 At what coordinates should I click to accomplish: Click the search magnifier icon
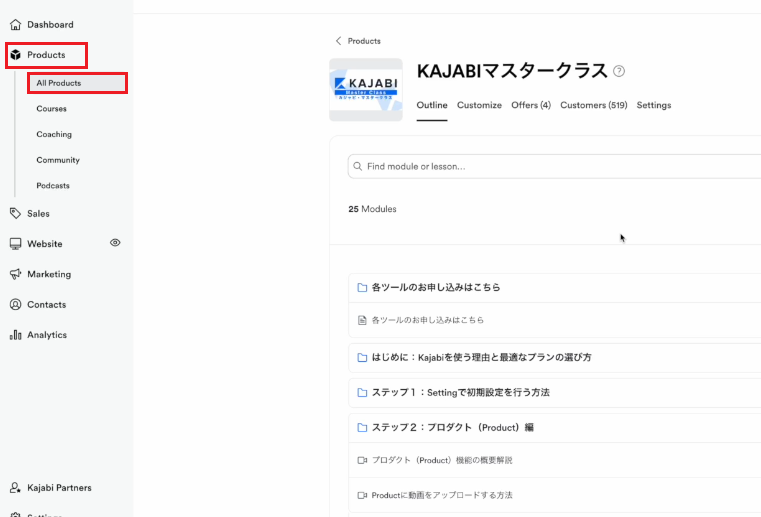coord(358,167)
